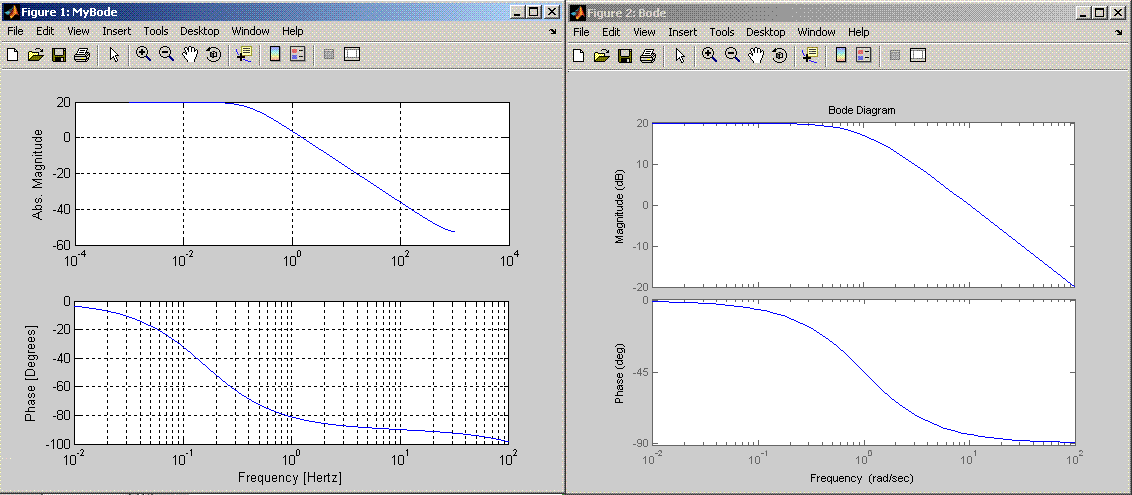Screen dimensions: 1132x495
Task: Click the Figure 2: Bode title bar
Action: point(800,12)
